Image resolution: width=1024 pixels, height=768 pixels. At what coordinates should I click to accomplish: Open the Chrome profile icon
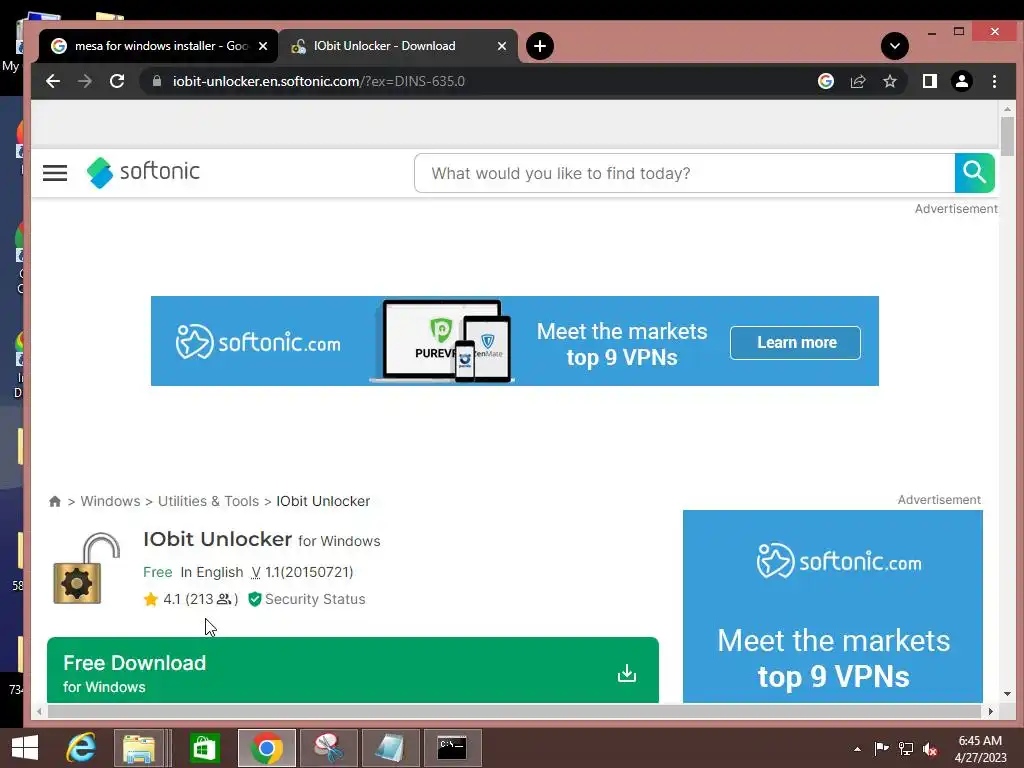point(962,81)
